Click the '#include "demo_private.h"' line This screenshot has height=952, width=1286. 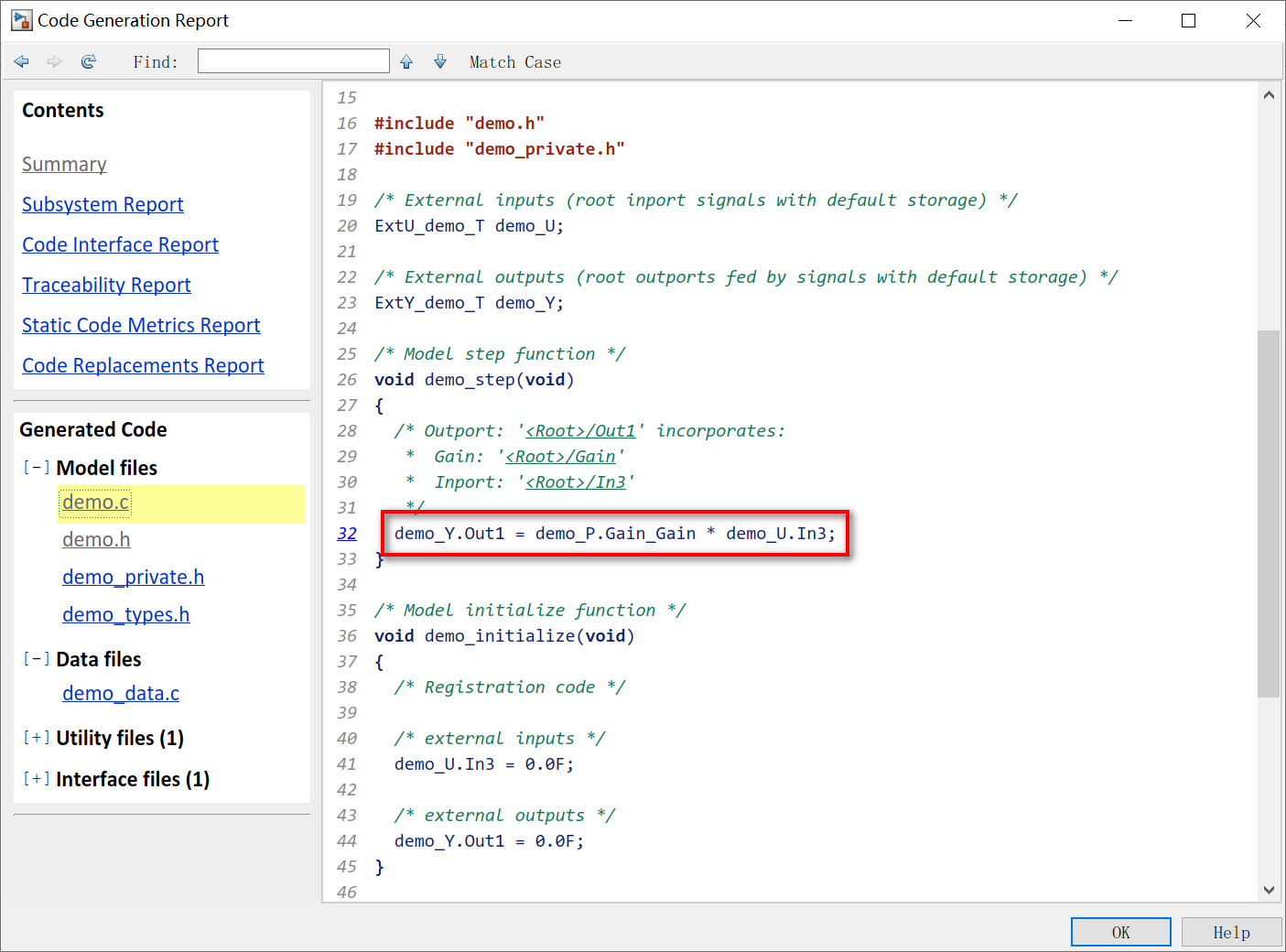(x=500, y=149)
